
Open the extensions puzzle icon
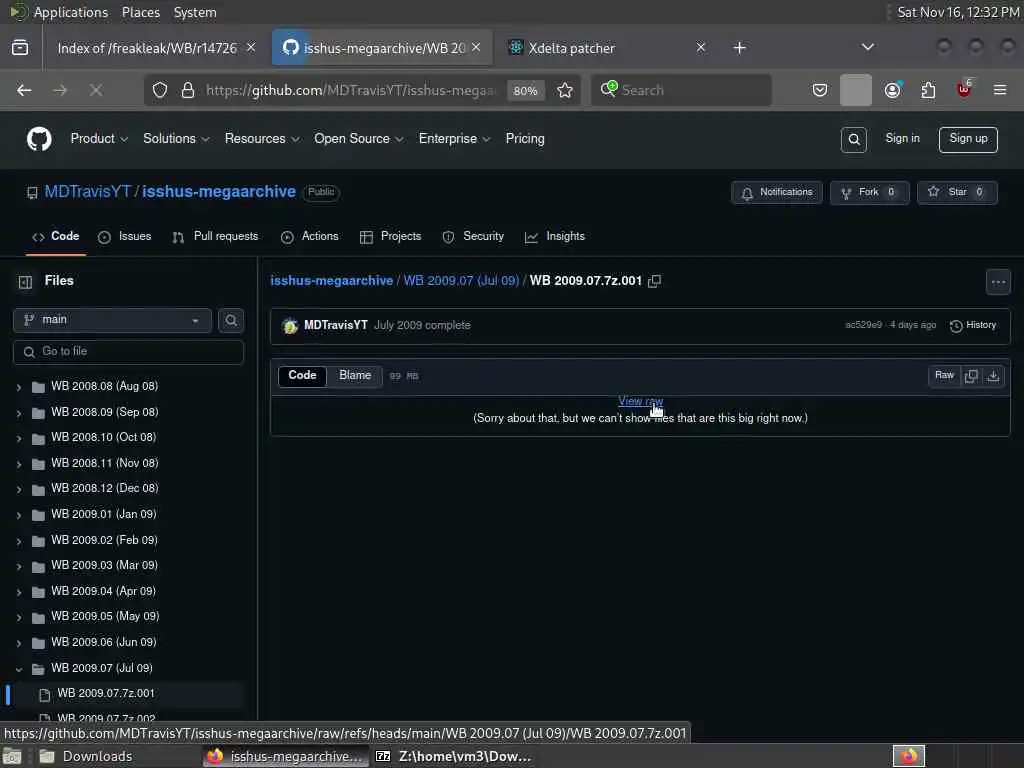928,90
